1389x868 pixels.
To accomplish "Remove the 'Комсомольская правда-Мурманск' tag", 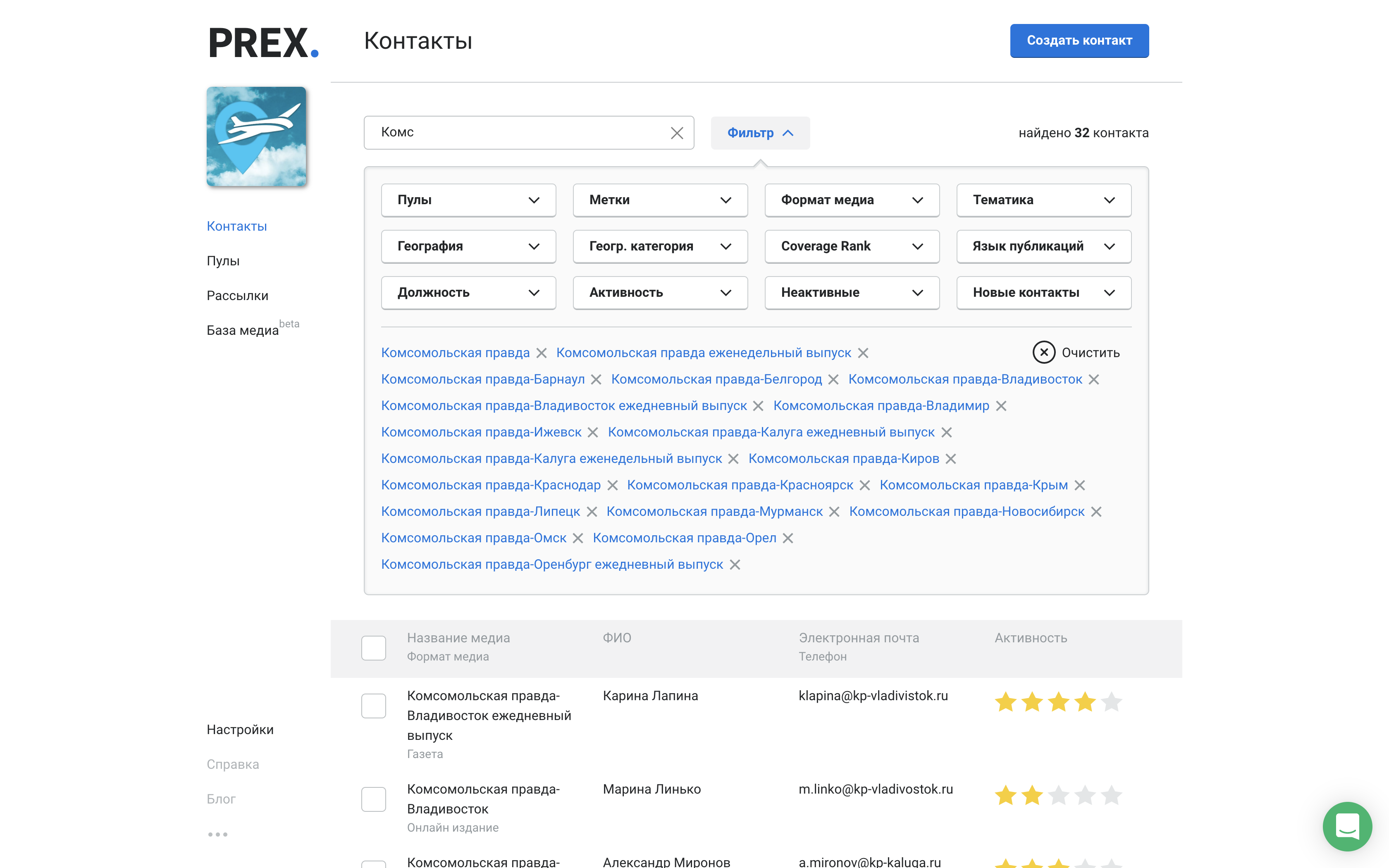I will [835, 512].
